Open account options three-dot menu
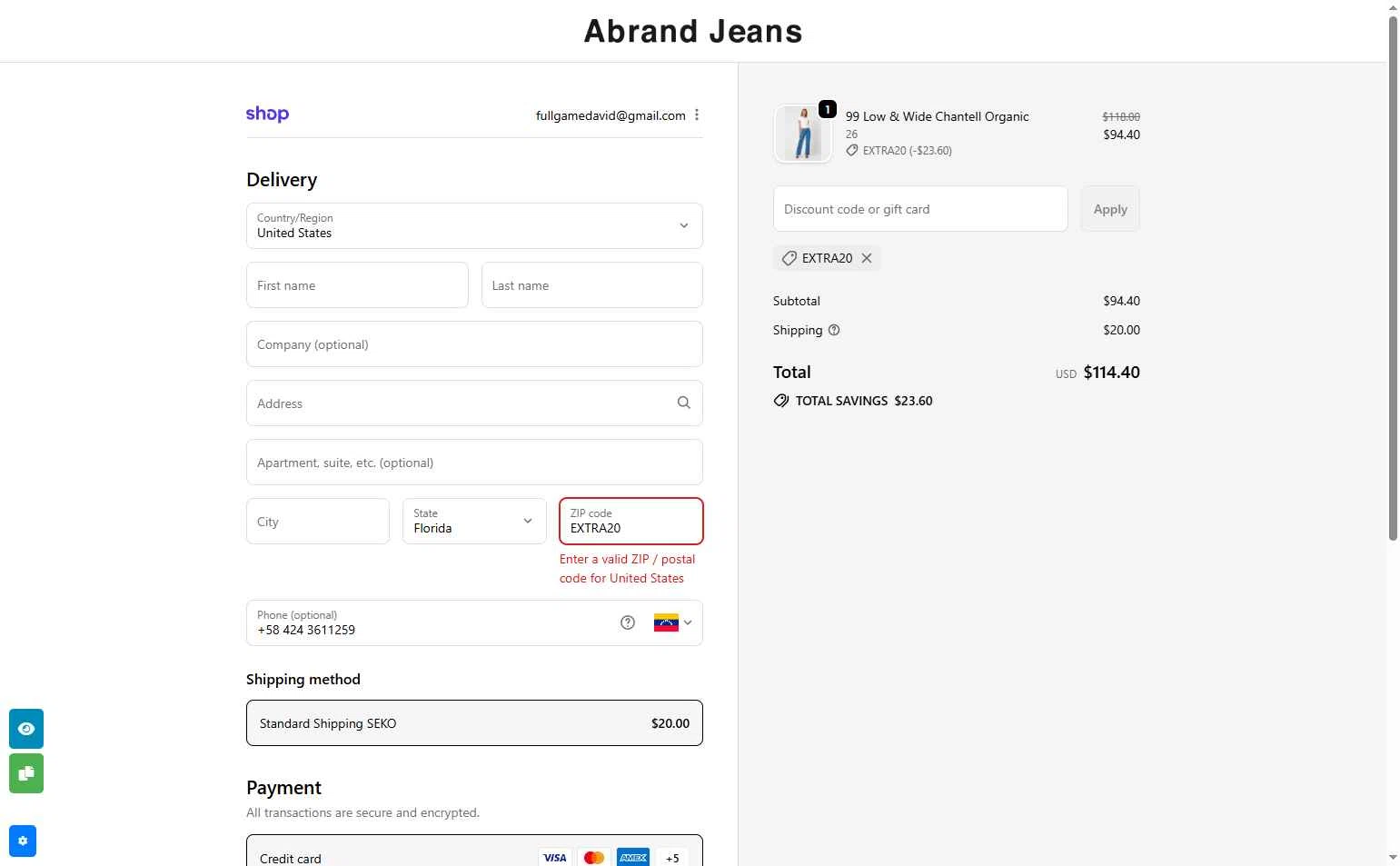This screenshot has width=1400, height=866. (x=697, y=114)
